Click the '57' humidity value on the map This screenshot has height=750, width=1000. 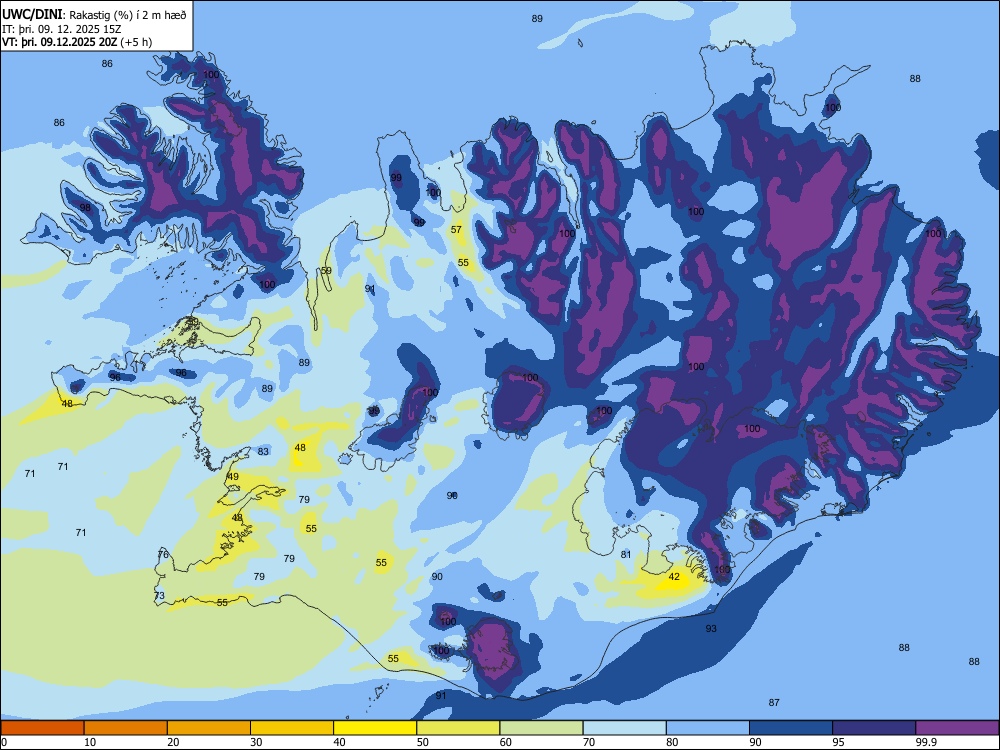(456, 229)
